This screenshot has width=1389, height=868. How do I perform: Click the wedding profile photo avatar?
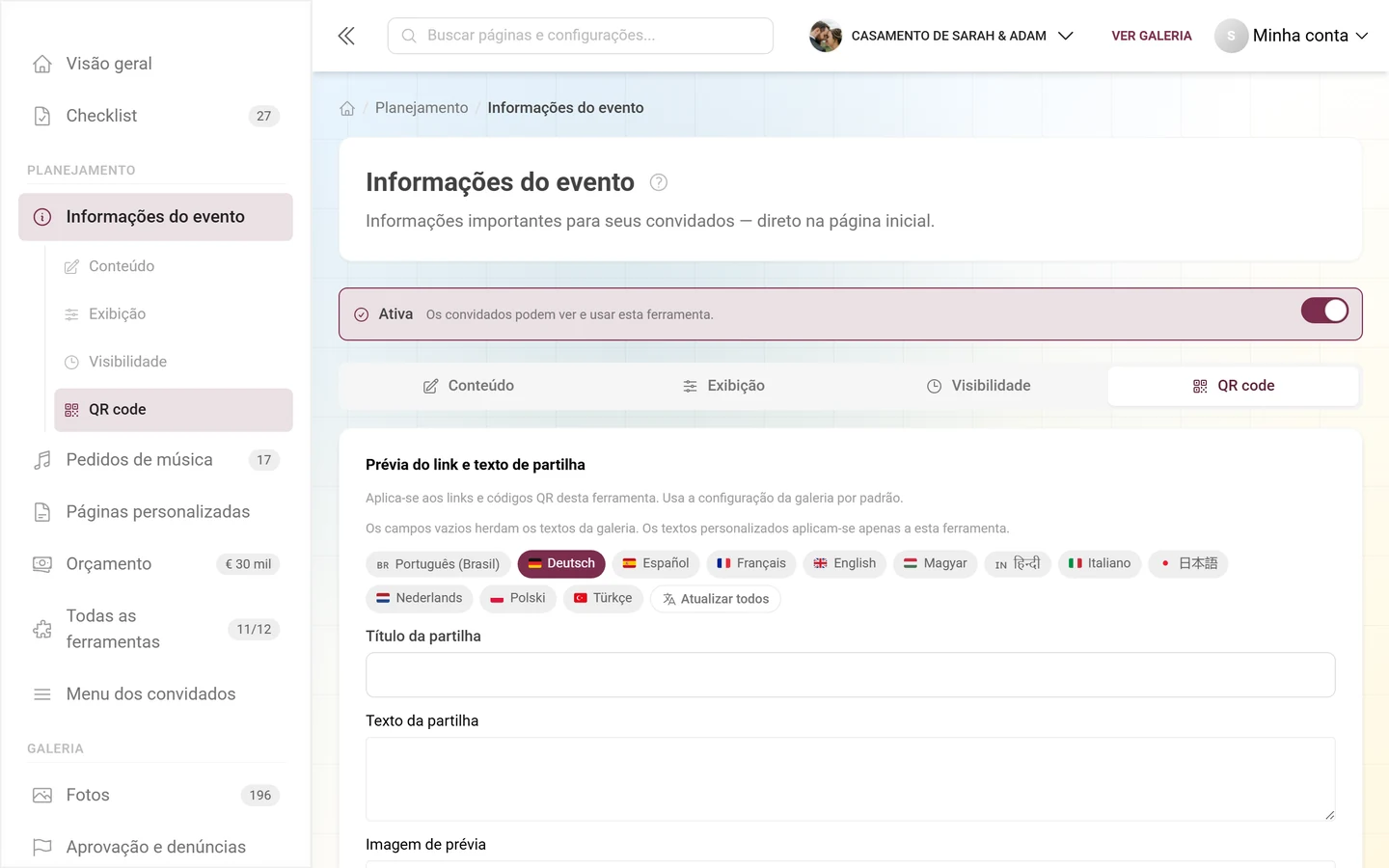[x=826, y=36]
